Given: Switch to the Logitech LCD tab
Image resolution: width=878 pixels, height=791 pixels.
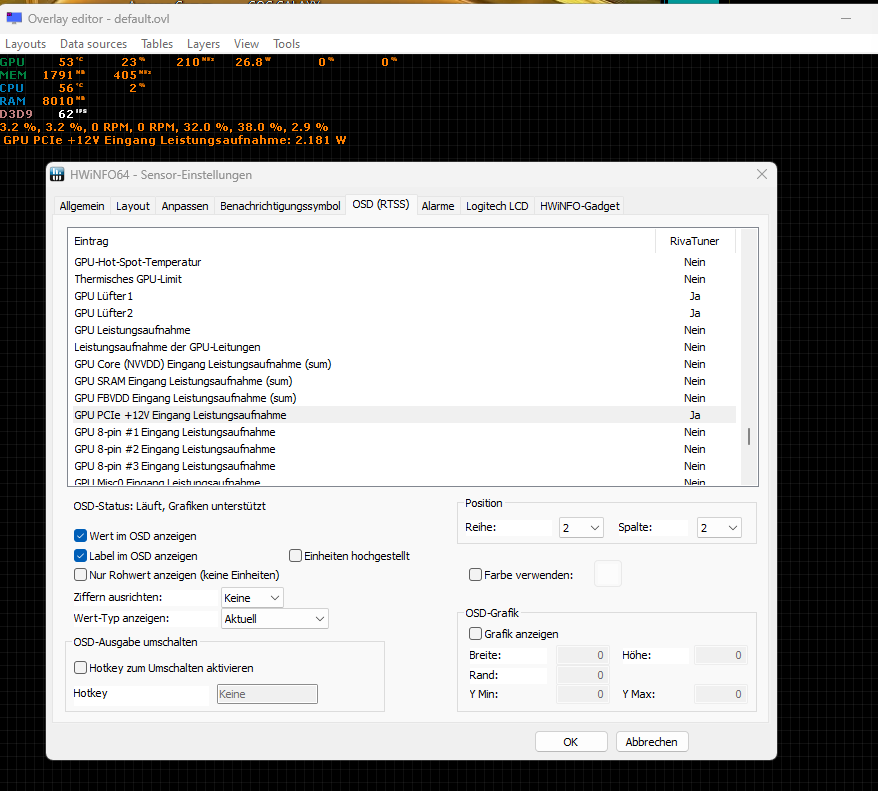Looking at the screenshot, I should click(497, 206).
